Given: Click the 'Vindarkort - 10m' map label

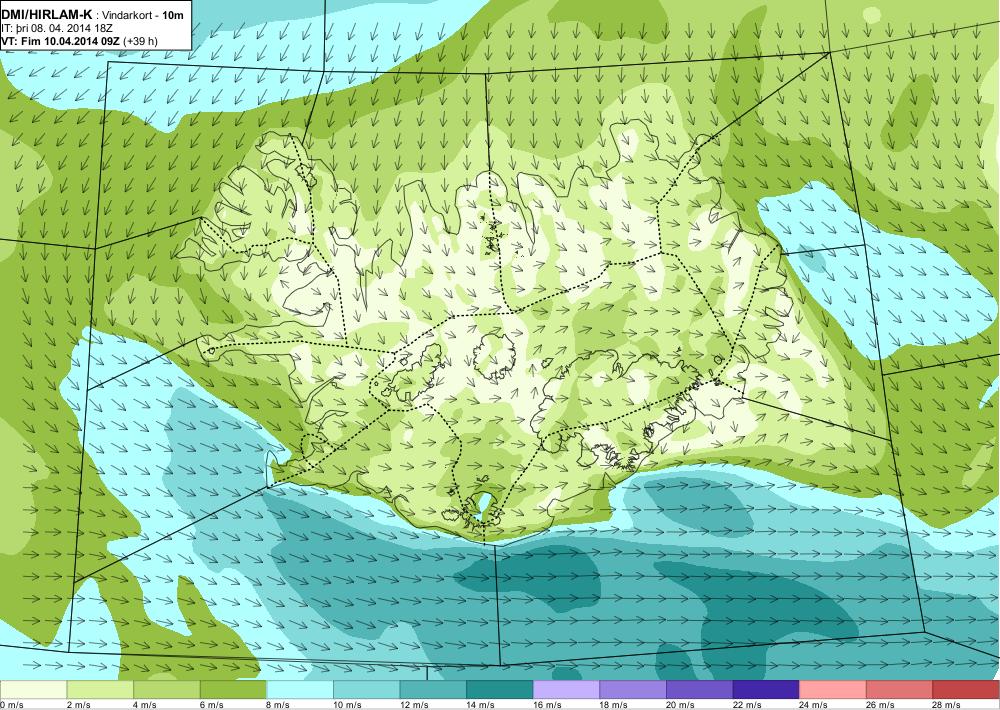Looking at the screenshot, I should click(x=143, y=15).
